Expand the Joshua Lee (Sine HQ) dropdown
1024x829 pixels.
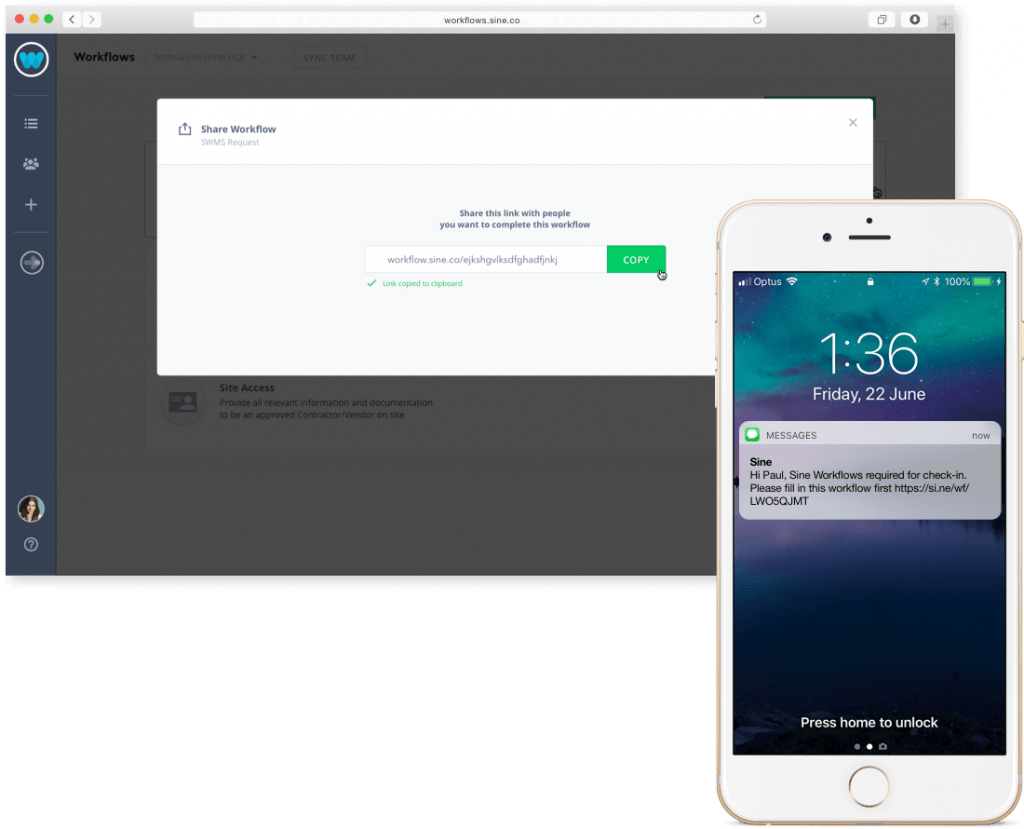coord(205,57)
